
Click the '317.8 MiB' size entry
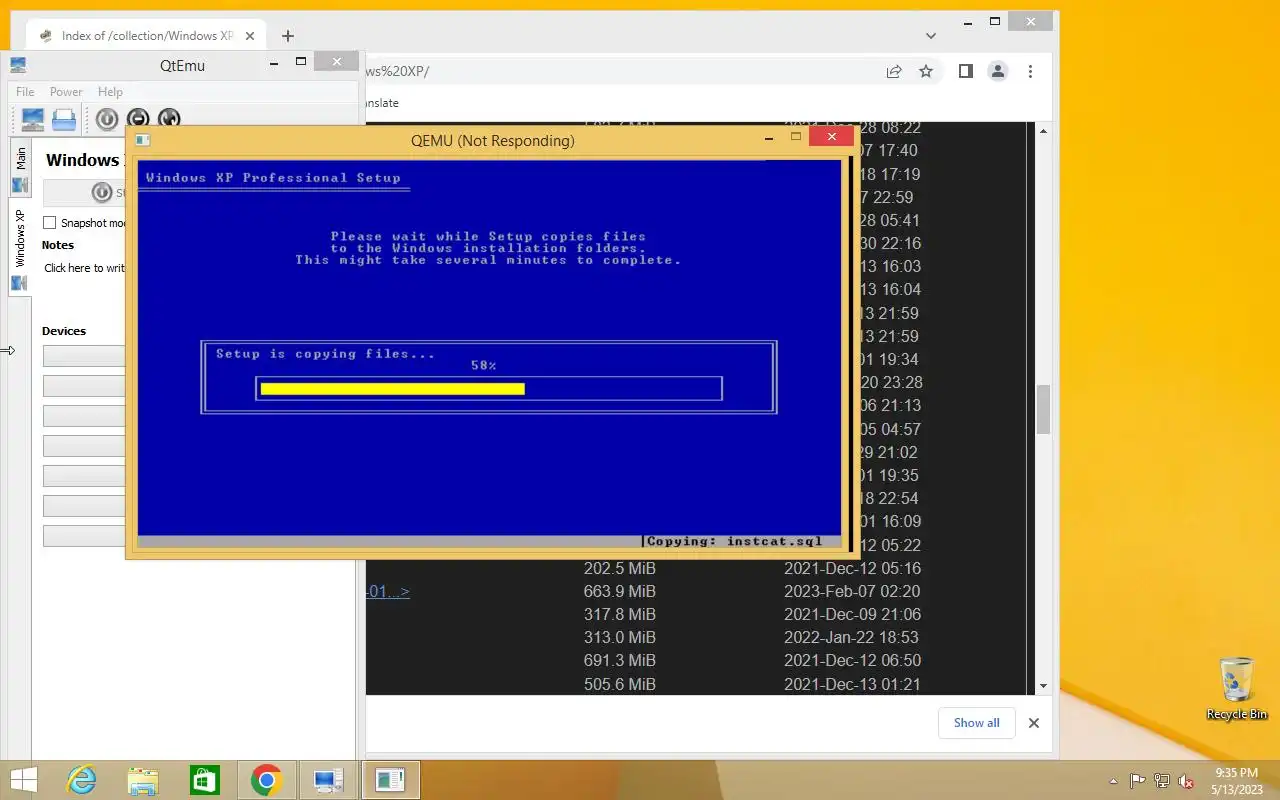click(620, 614)
